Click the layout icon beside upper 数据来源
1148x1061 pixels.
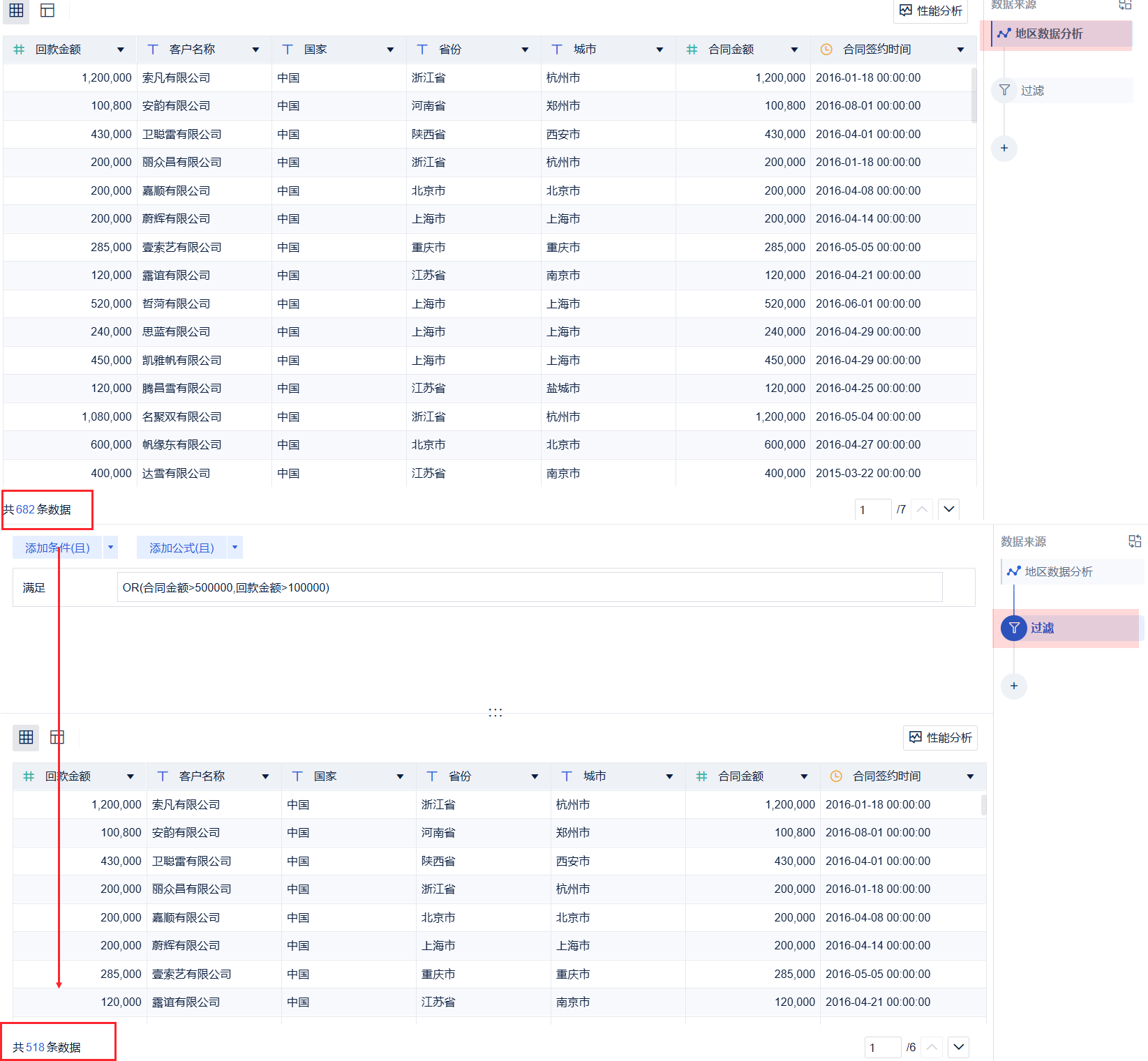[x=1125, y=4]
